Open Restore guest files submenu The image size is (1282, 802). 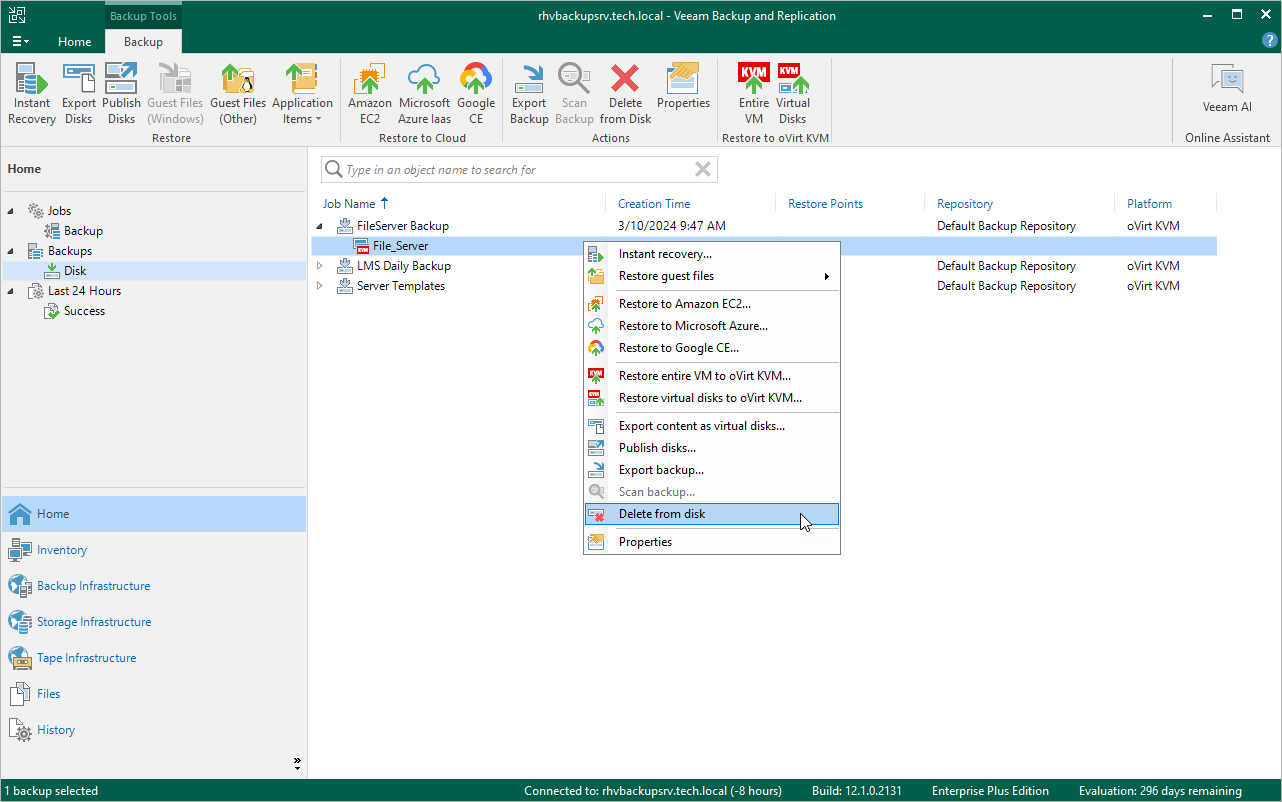pos(712,276)
